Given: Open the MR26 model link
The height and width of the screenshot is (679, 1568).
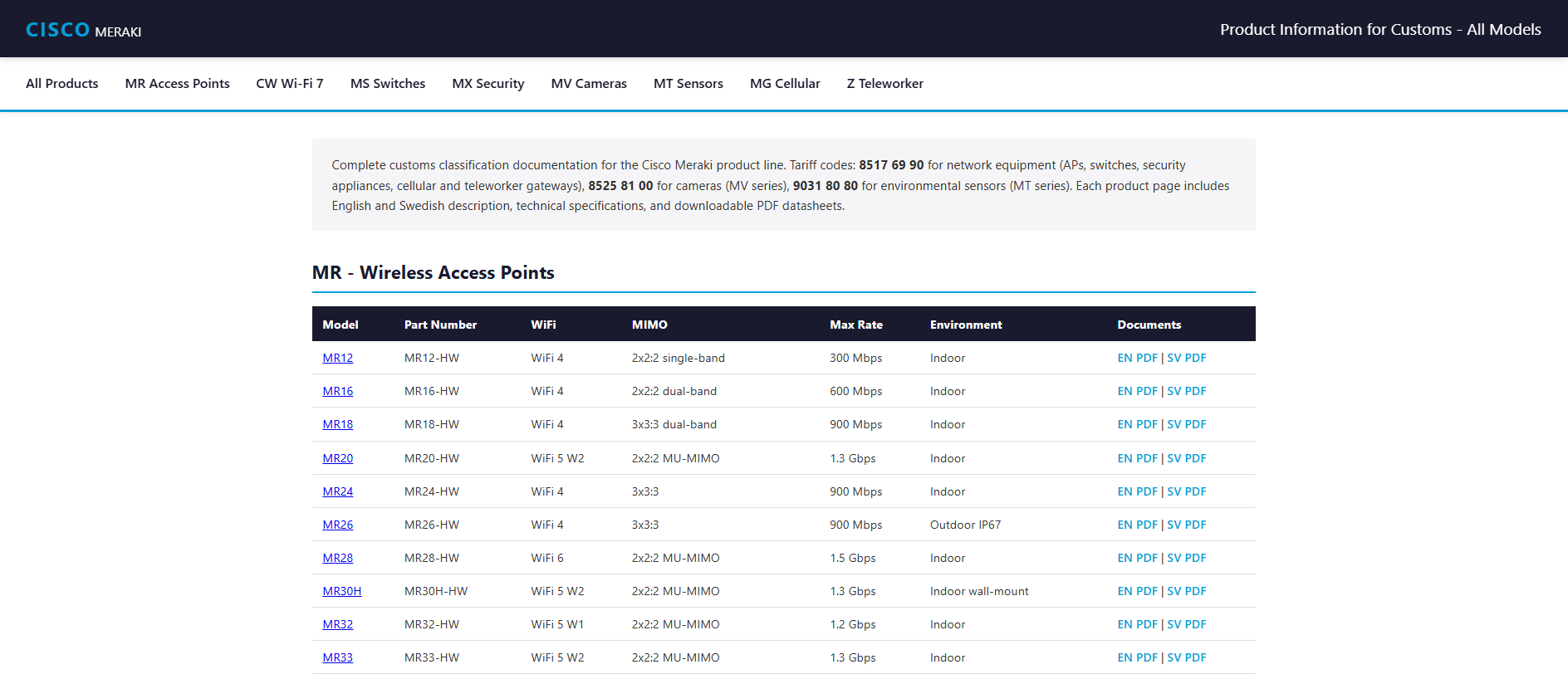Looking at the screenshot, I should click(338, 525).
